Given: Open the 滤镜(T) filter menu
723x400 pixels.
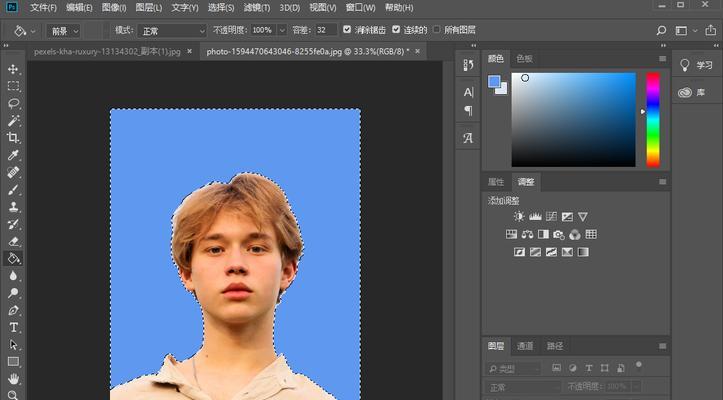Looking at the screenshot, I should click(257, 7).
